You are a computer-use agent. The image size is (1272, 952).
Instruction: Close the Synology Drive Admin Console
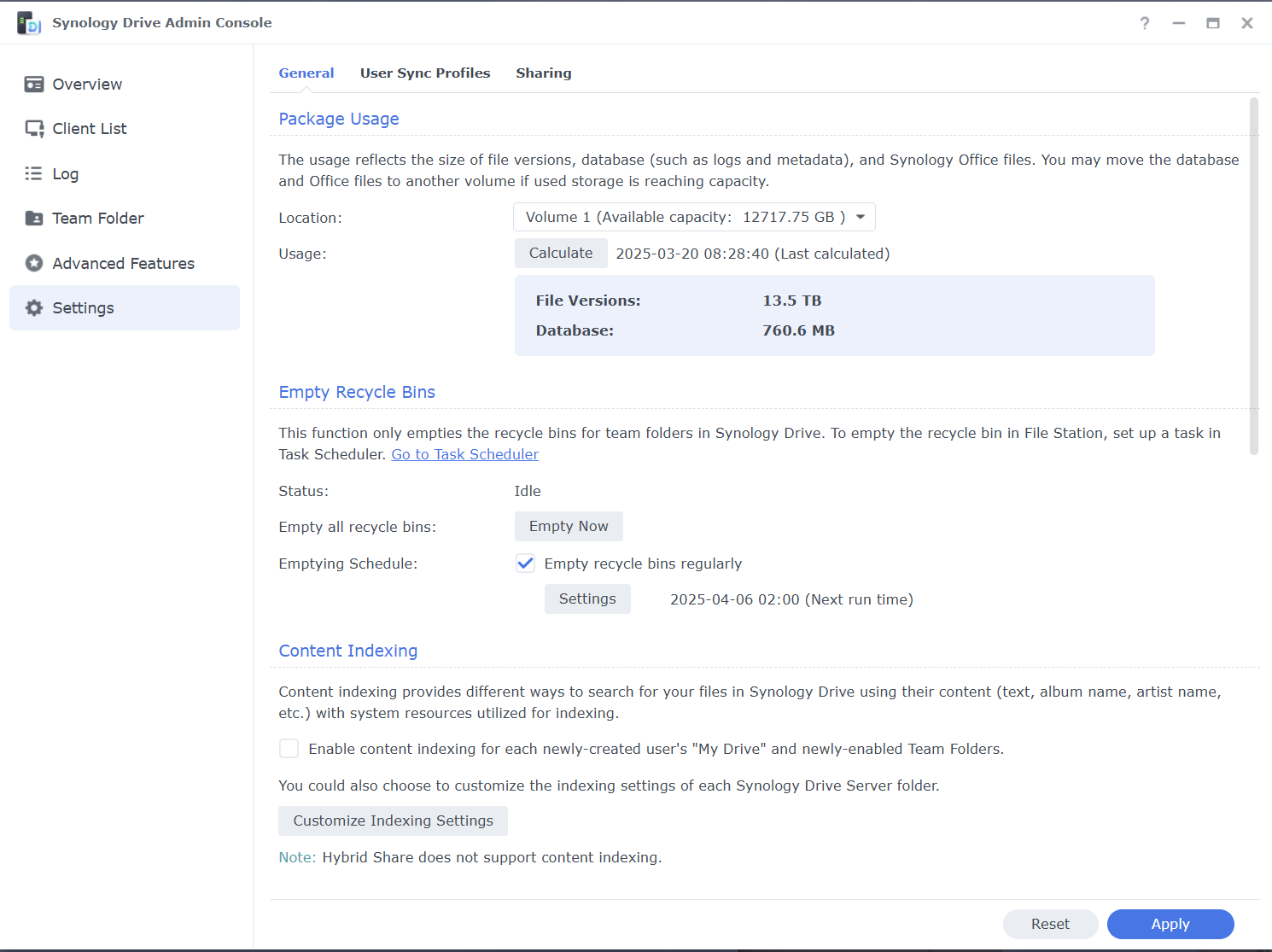click(x=1247, y=23)
